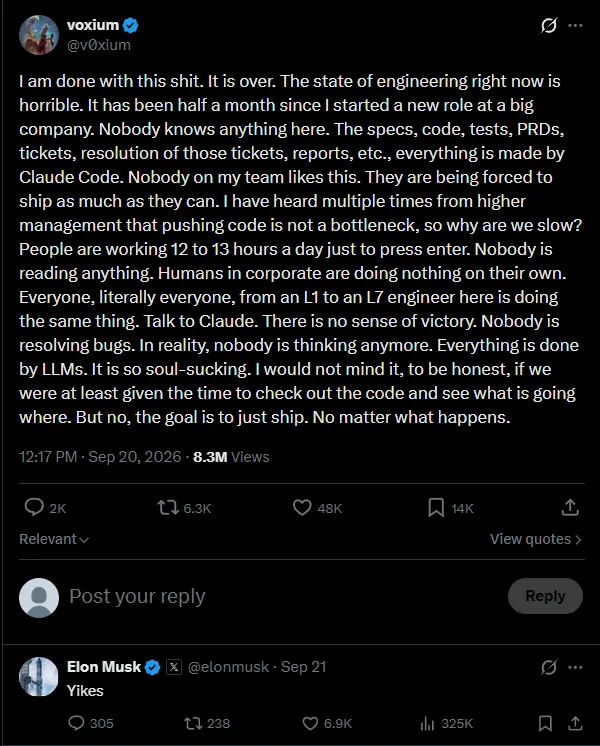
Task: Reply to Elon Musk's Yikes comment
Action: (76, 723)
